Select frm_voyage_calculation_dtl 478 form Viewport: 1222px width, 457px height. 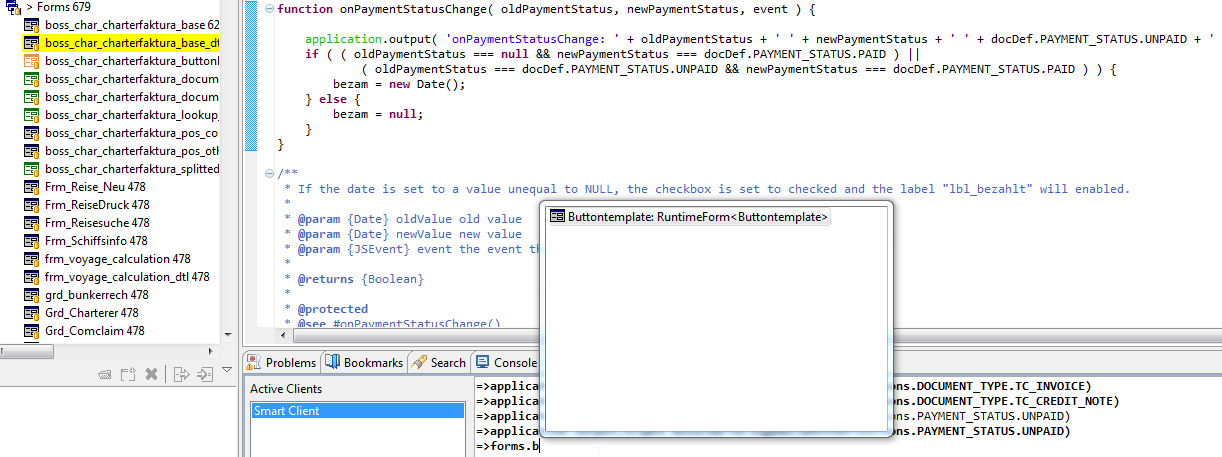pos(128,277)
